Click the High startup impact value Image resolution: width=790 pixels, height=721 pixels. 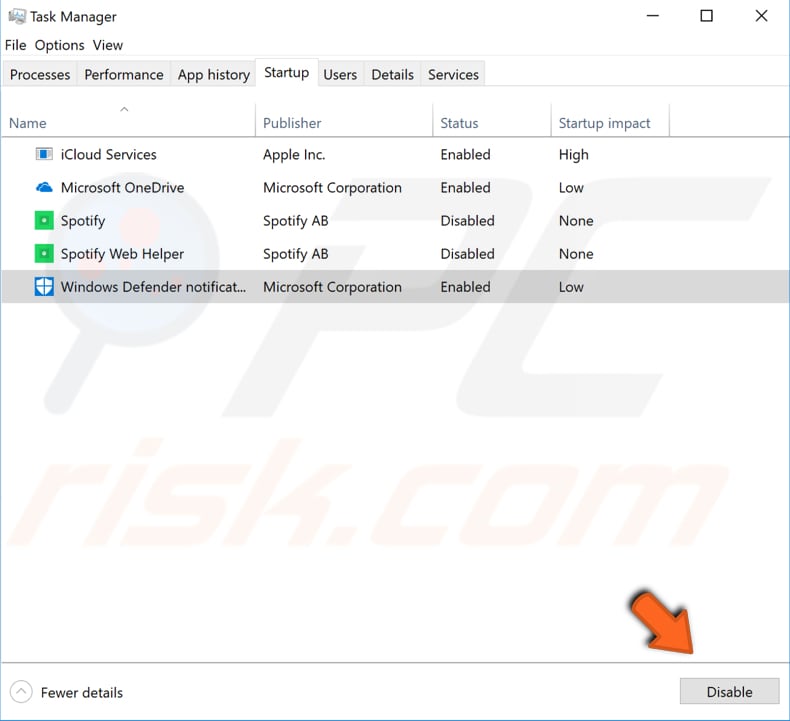click(x=573, y=155)
